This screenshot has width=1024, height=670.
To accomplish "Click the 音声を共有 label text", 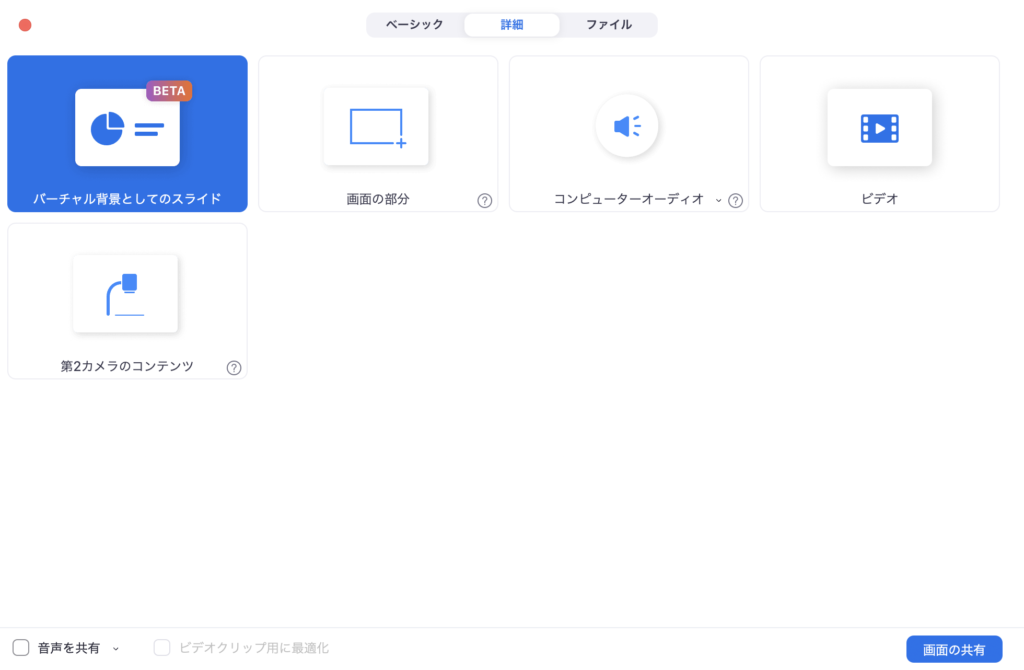I will pos(69,648).
